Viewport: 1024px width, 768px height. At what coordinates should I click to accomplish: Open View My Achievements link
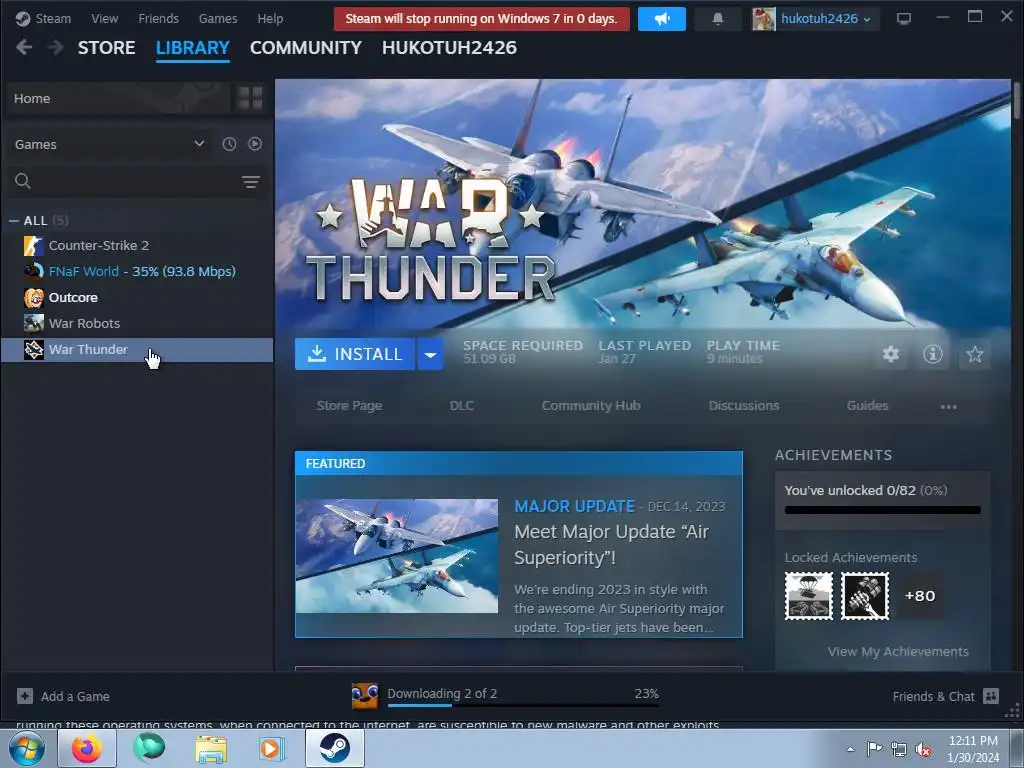point(898,652)
